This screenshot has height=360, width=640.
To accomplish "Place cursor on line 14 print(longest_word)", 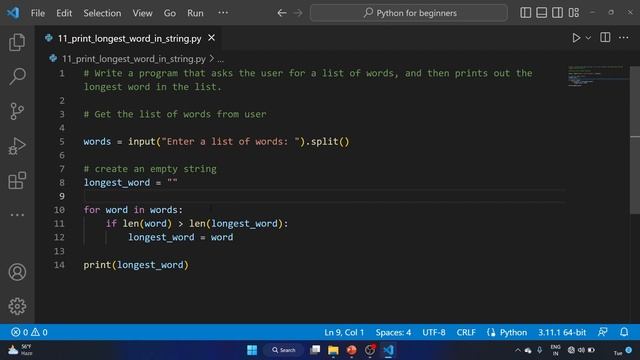I will 136,265.
